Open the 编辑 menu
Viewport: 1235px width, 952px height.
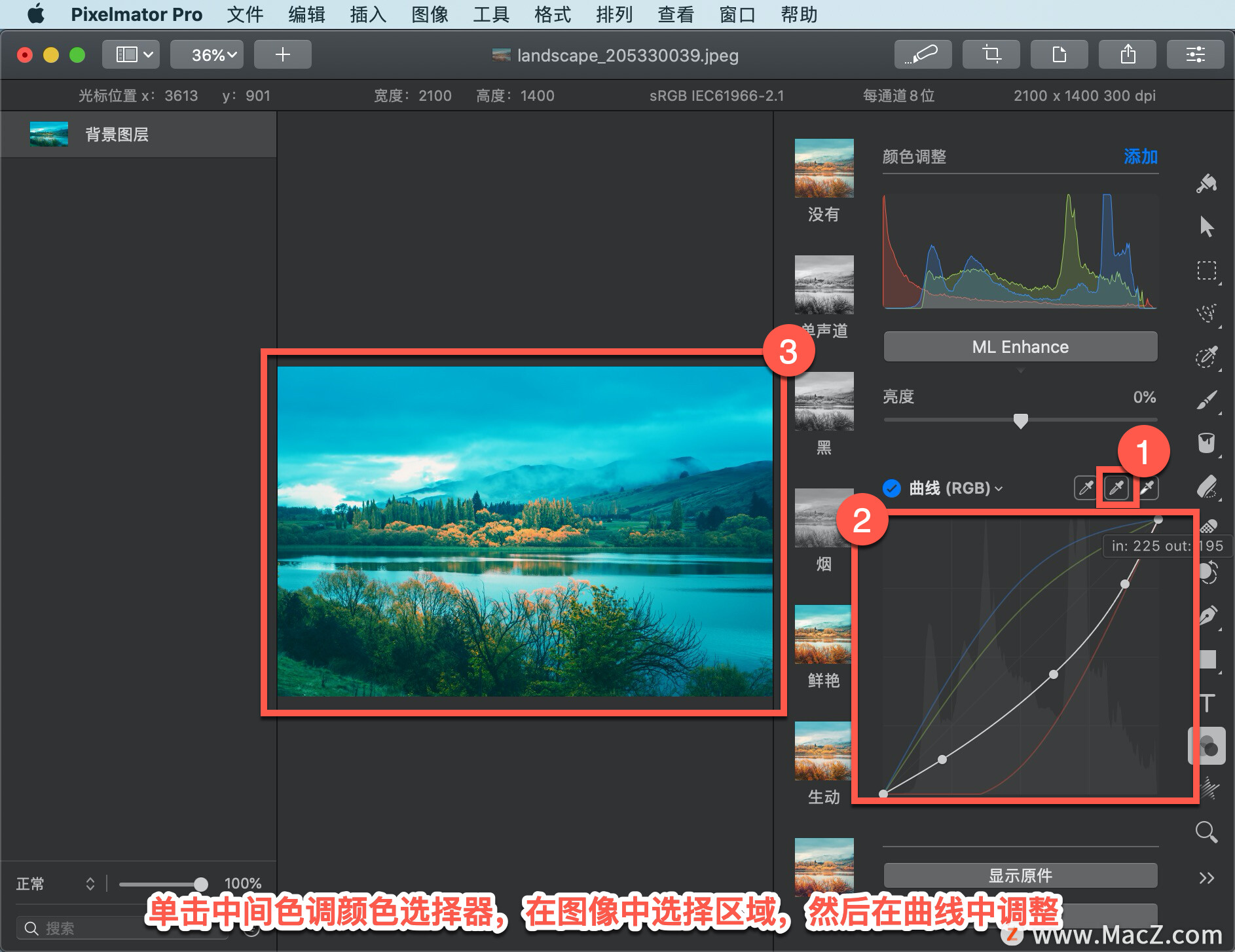point(306,14)
